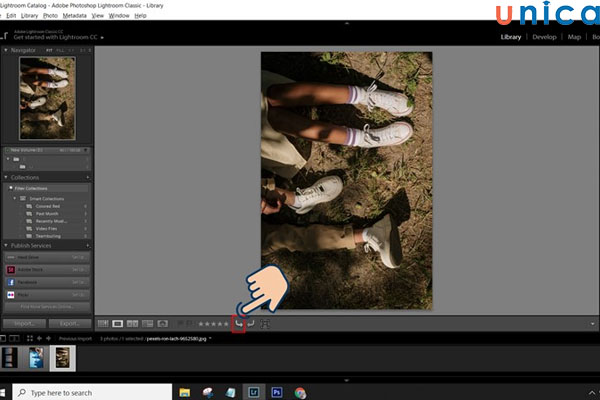Jump to grid view from filmstrip bar
This screenshot has width=600, height=400.
[29, 338]
